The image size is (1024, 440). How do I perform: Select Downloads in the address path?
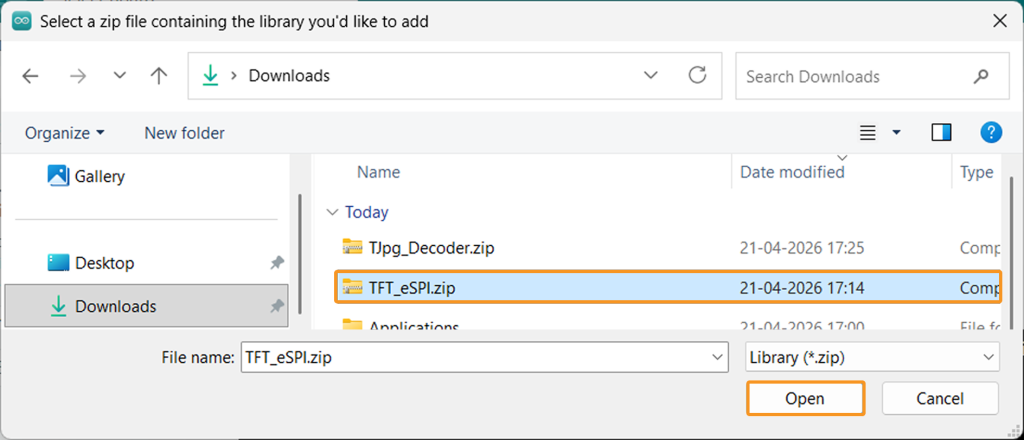(x=289, y=76)
